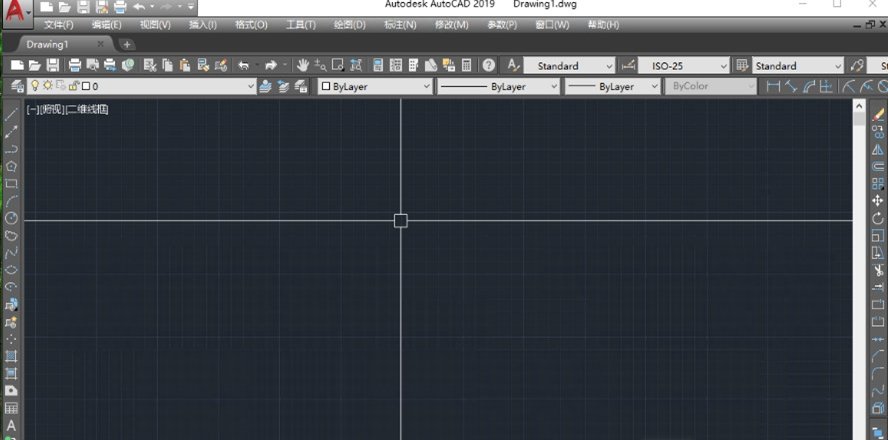Click the Table Style icon
Viewport: 888px width, 440px height.
click(x=741, y=65)
